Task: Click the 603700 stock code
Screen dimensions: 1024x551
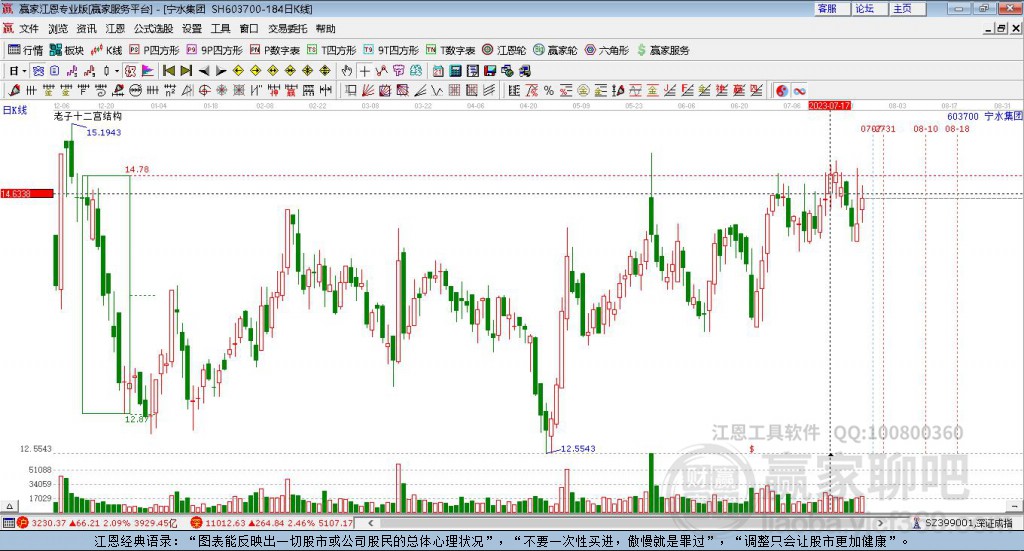Action: click(x=963, y=116)
